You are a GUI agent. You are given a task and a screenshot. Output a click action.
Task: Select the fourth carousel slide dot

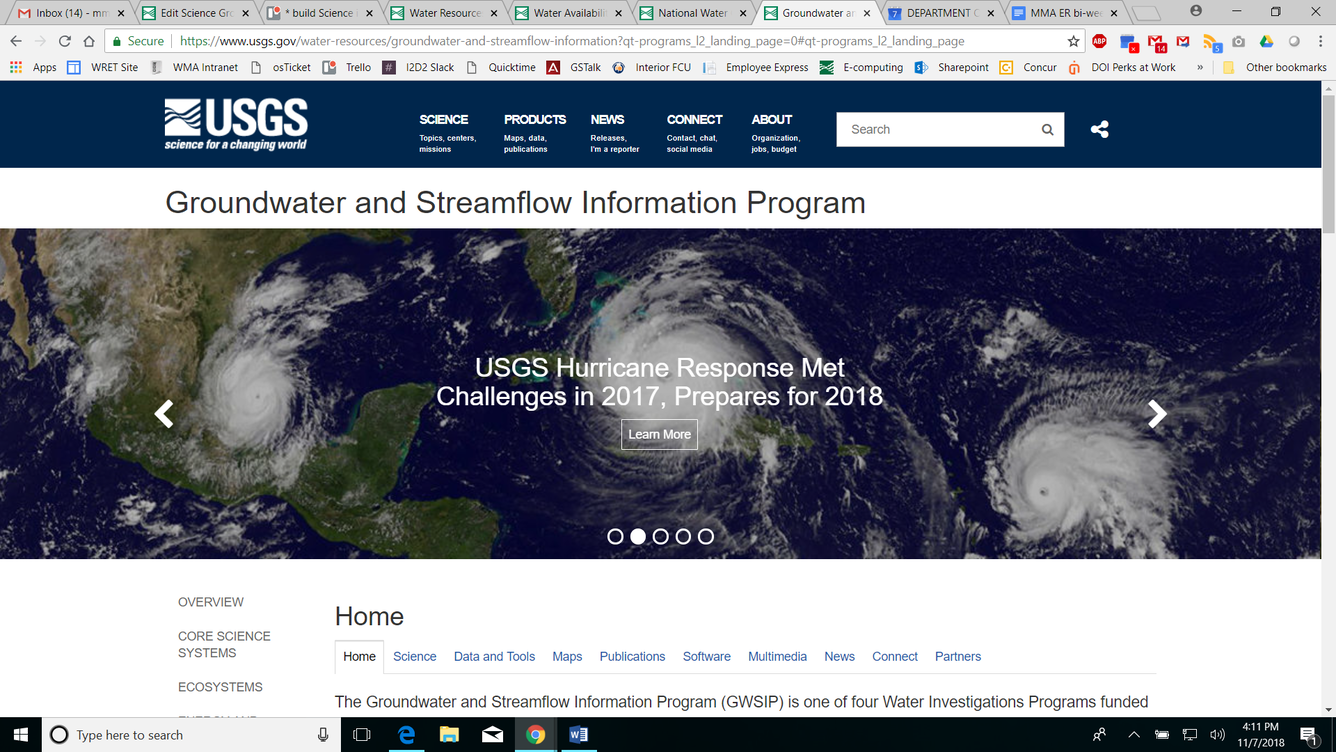pos(684,536)
